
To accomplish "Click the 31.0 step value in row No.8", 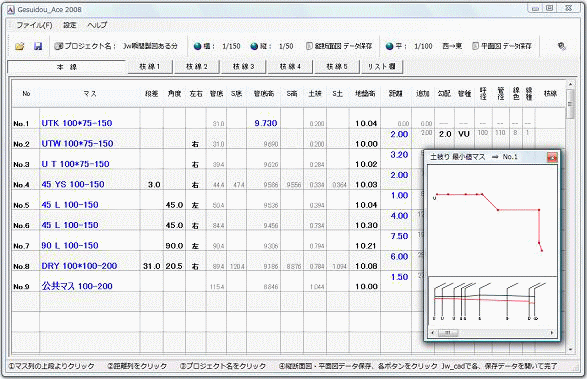I will 152,266.
